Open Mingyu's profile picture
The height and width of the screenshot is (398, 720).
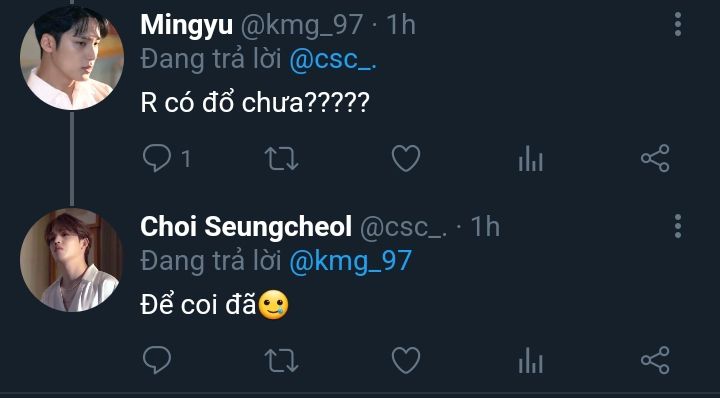72,58
